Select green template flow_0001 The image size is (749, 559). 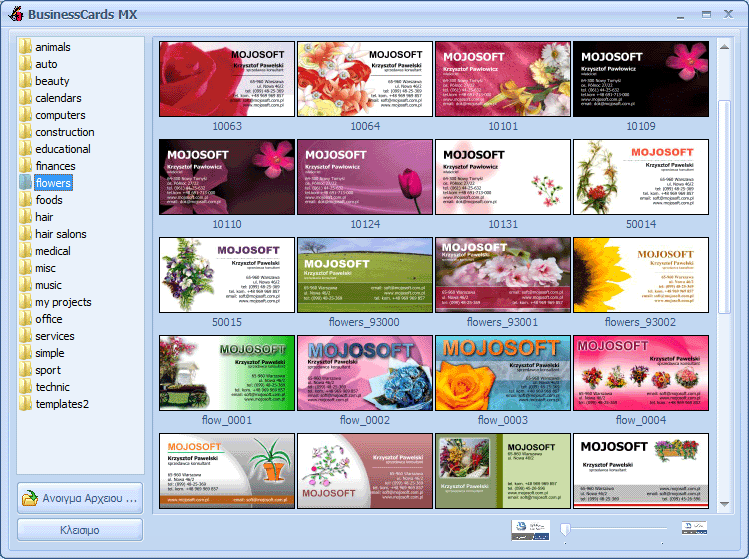coord(227,373)
